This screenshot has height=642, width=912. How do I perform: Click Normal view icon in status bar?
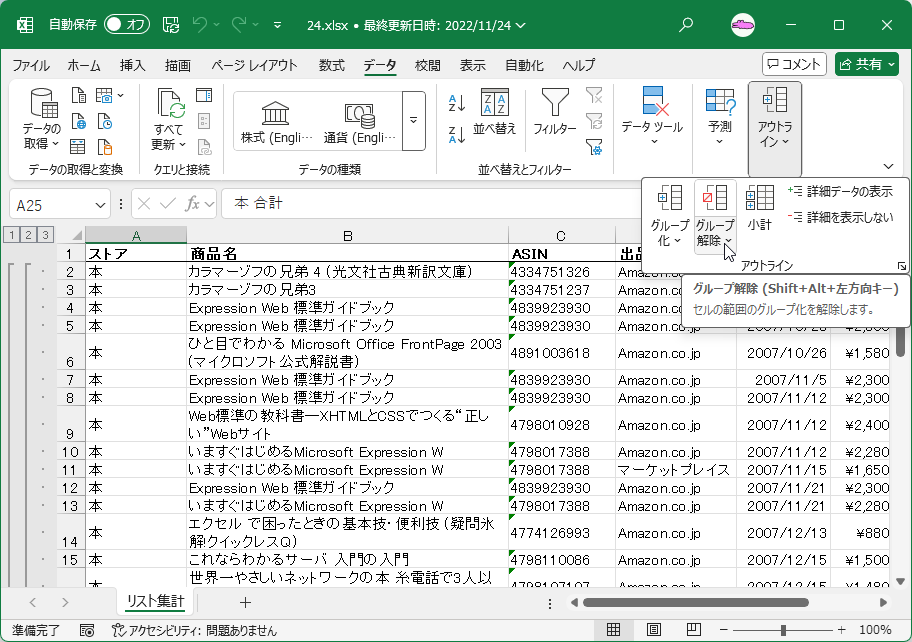[614, 630]
